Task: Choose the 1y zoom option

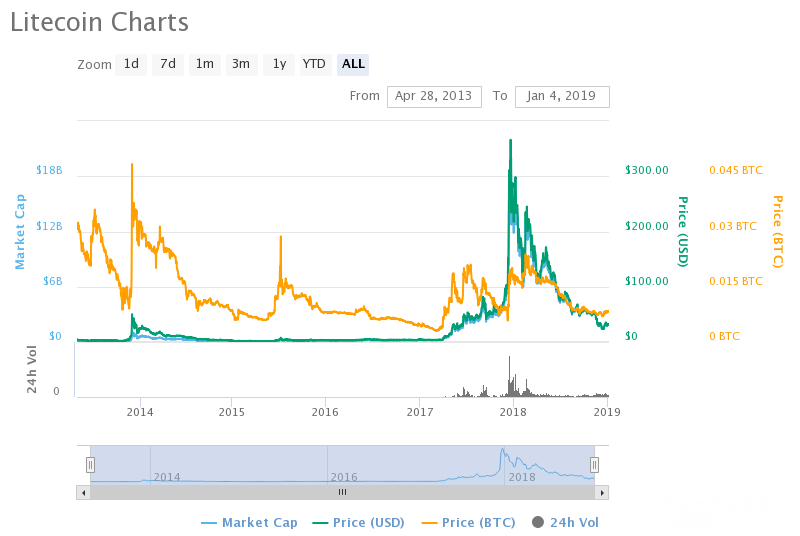Action: coord(279,64)
